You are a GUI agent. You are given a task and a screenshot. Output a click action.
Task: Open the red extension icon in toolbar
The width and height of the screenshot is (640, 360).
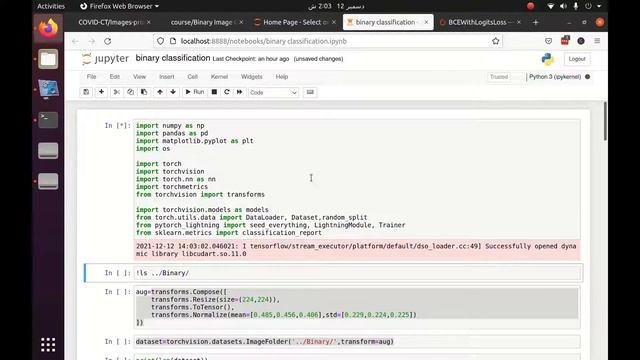(x=565, y=41)
